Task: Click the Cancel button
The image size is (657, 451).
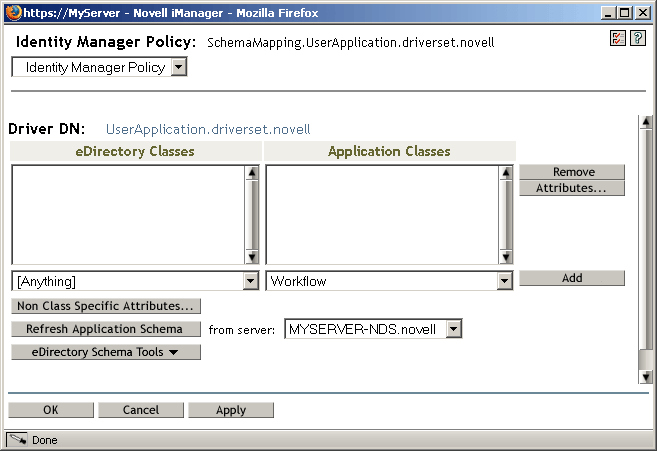Action: (141, 410)
